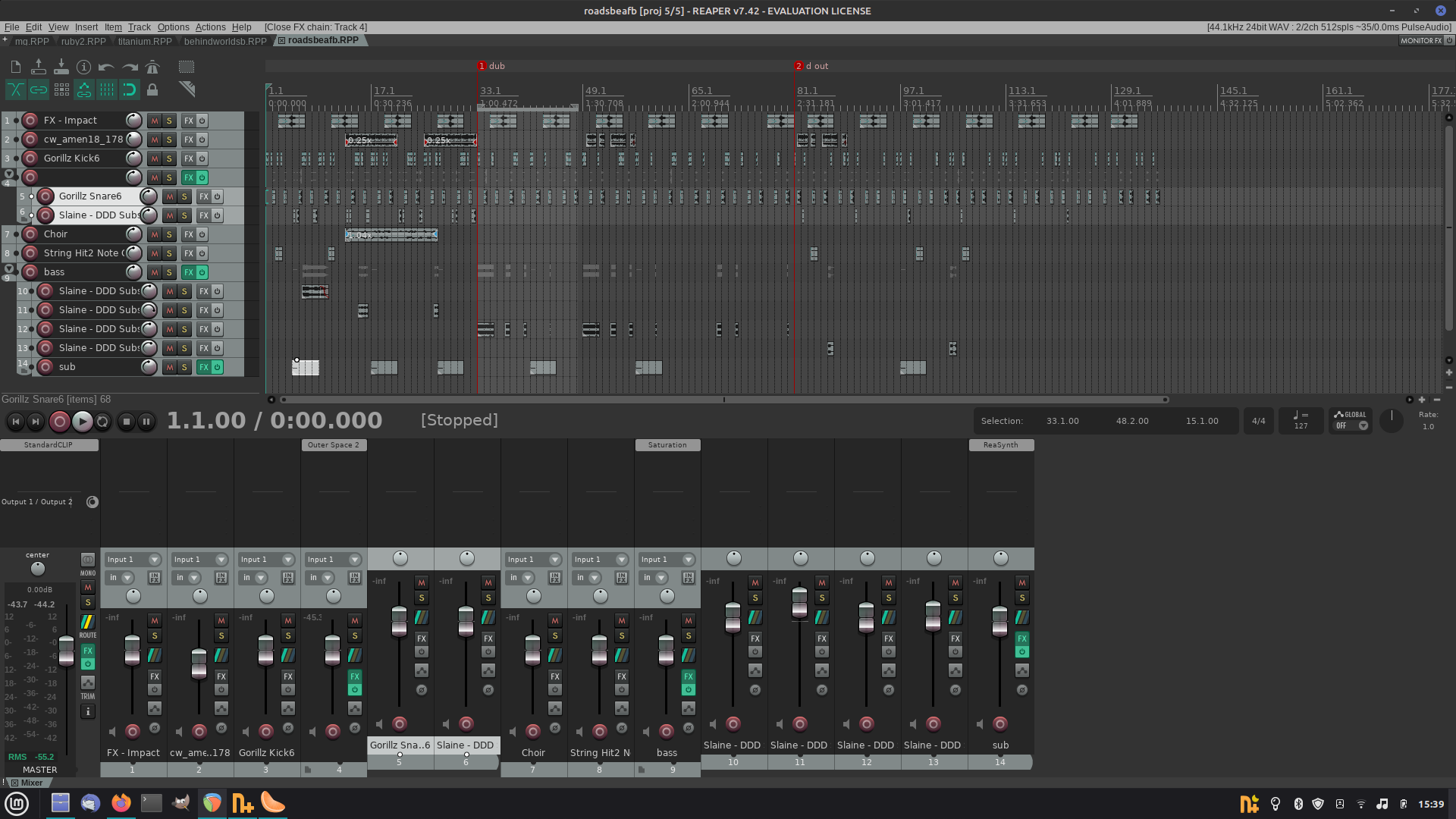Image resolution: width=1456 pixels, height=819 pixels.
Task: Open the Input 1 dropdown on Choir mixer channel
Action: 555,560
